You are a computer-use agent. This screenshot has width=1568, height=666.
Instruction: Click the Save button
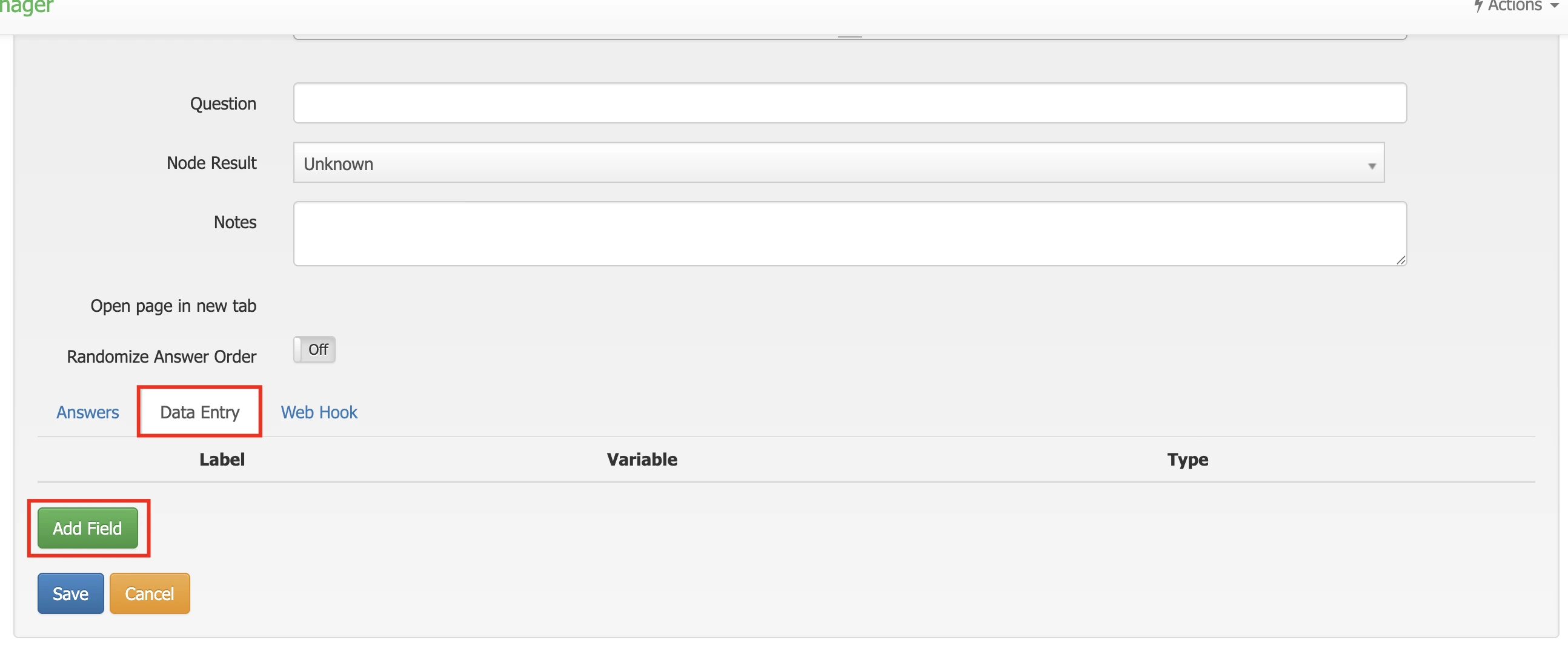tap(70, 593)
